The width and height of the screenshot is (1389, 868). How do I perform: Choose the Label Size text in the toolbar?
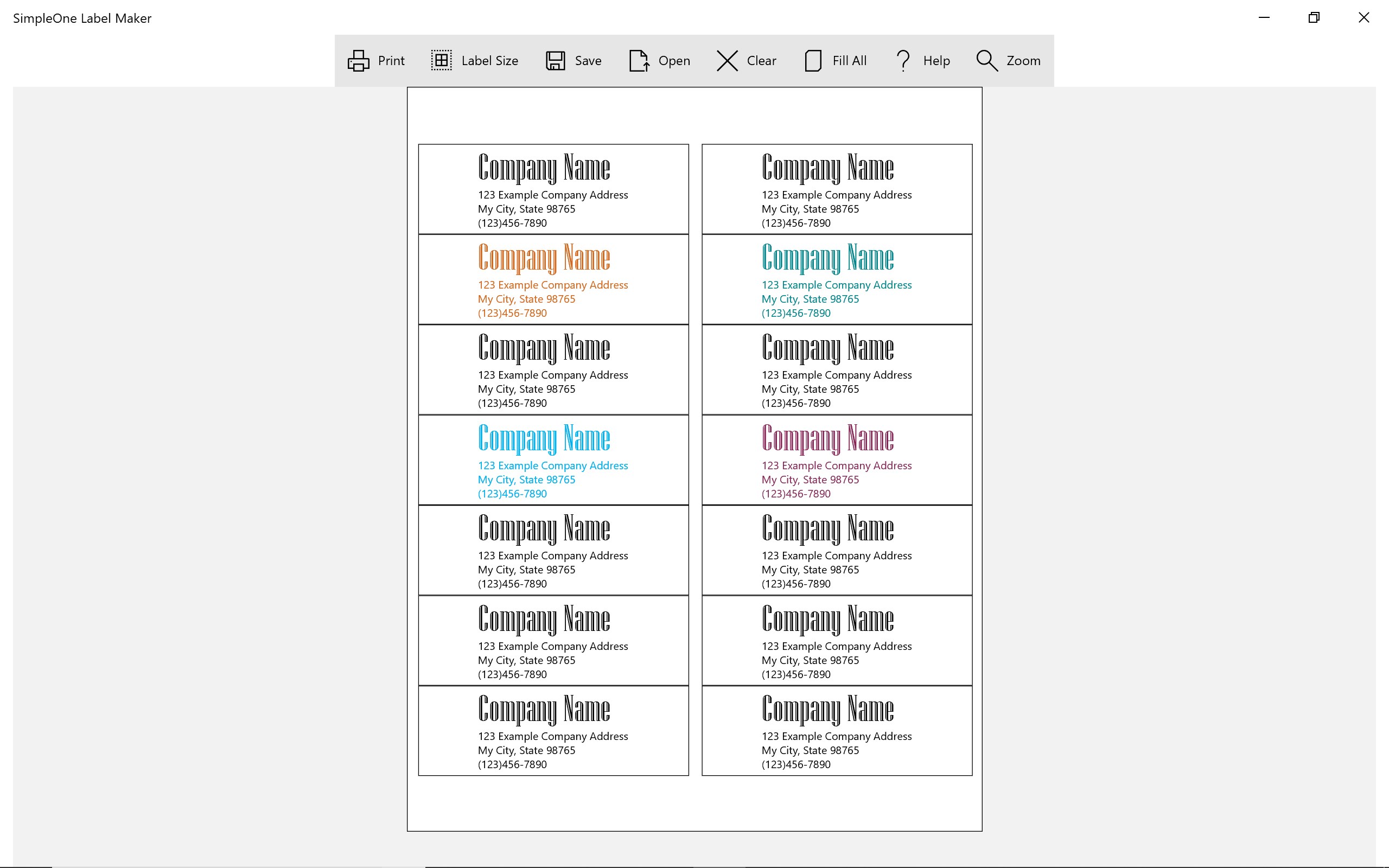point(489,61)
